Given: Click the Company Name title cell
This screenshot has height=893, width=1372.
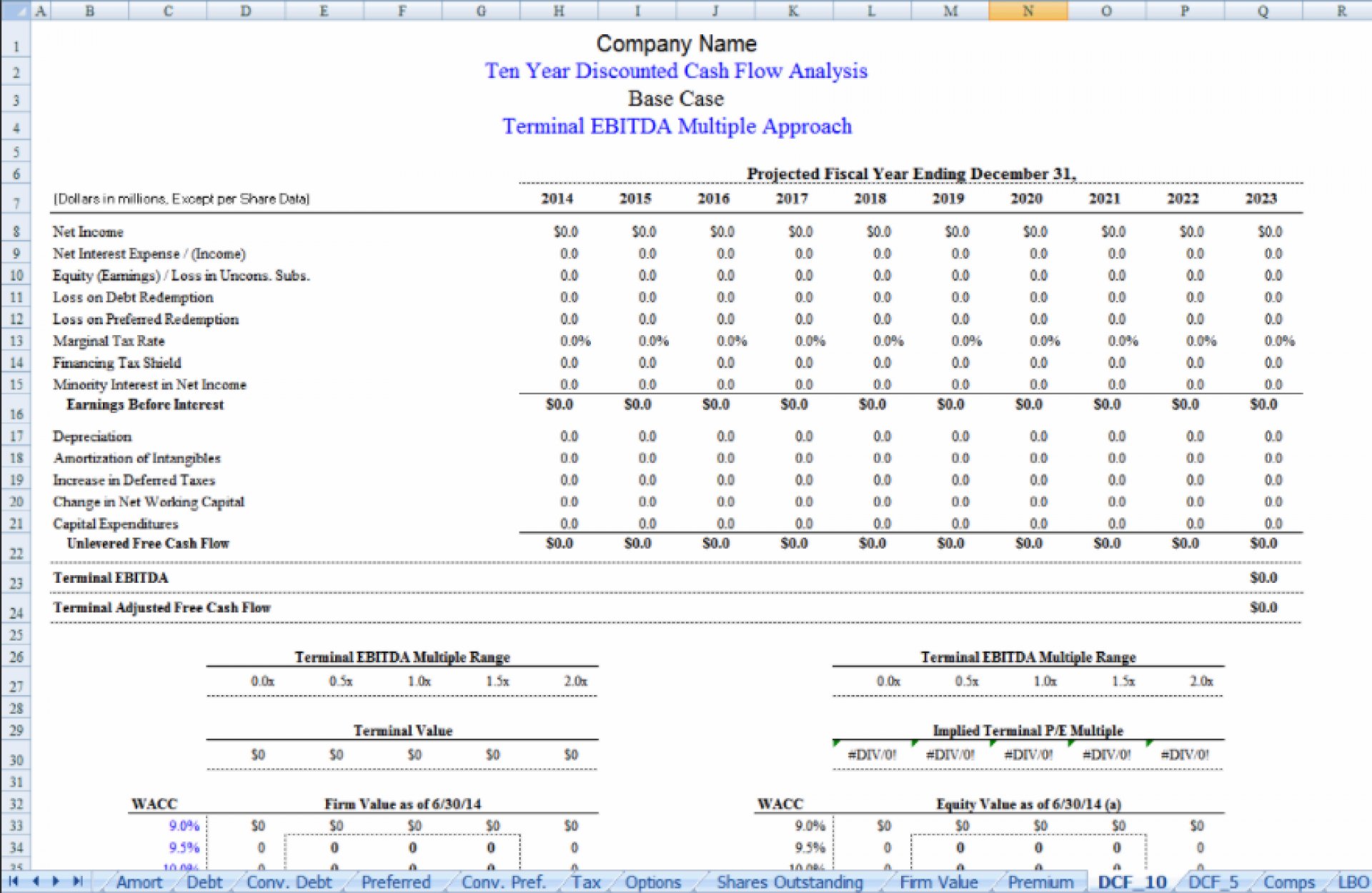Looking at the screenshot, I should (x=676, y=44).
